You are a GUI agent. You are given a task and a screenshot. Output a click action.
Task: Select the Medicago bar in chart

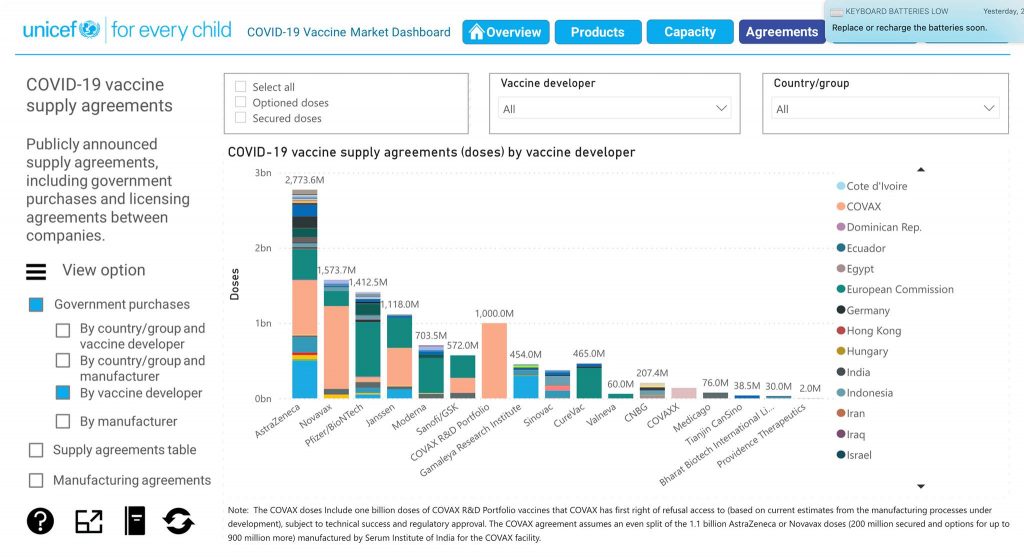pyautogui.click(x=715, y=395)
